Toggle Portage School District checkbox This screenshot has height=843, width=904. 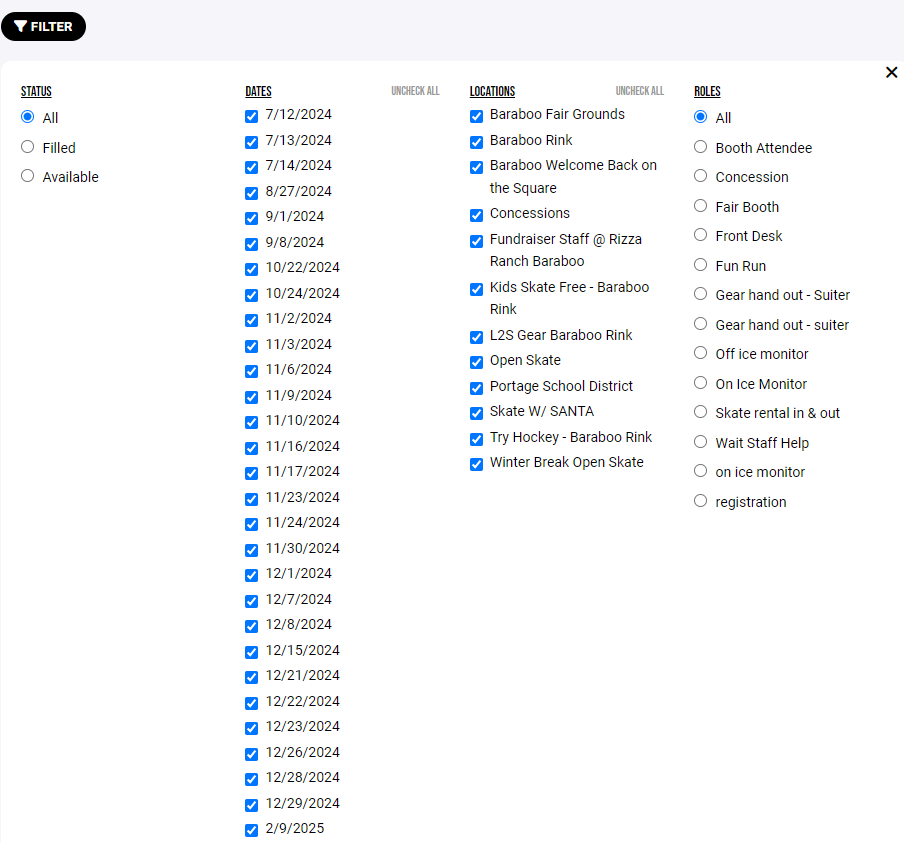click(x=476, y=388)
